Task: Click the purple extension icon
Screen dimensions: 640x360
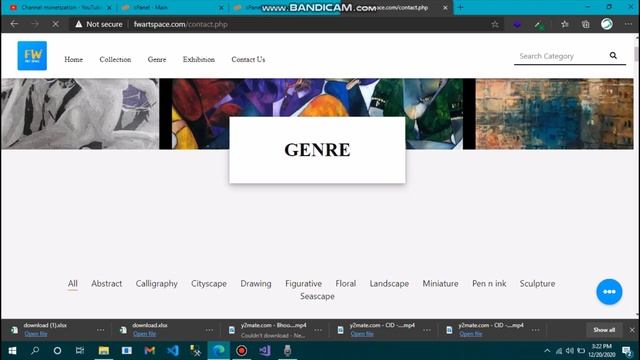Action: (x=518, y=24)
